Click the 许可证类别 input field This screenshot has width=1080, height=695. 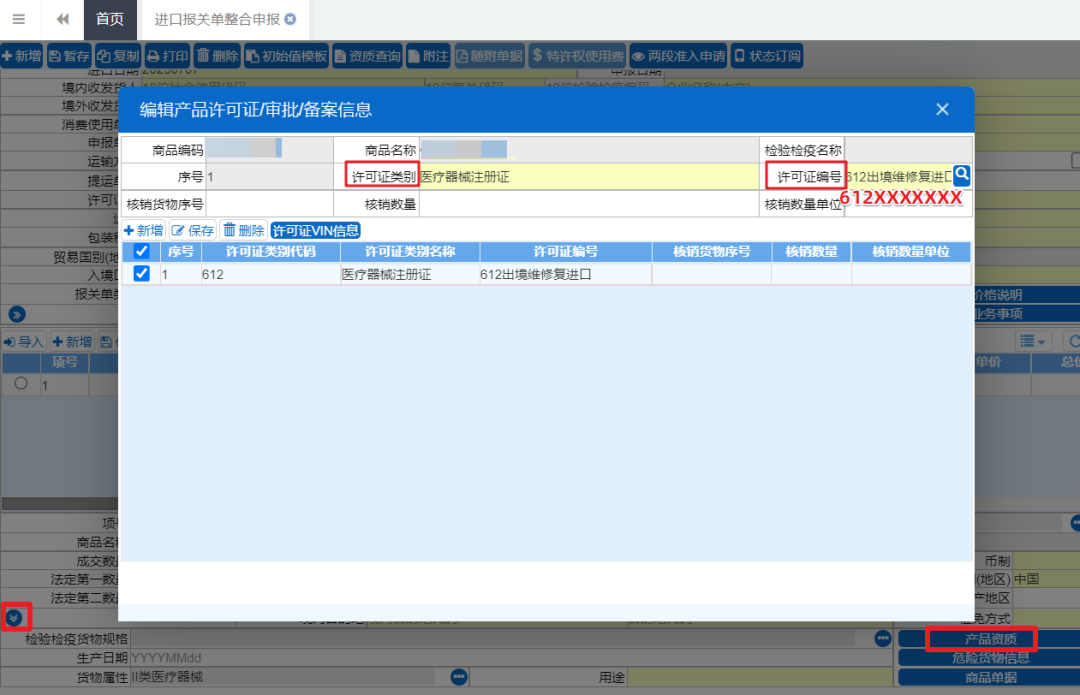tap(589, 177)
